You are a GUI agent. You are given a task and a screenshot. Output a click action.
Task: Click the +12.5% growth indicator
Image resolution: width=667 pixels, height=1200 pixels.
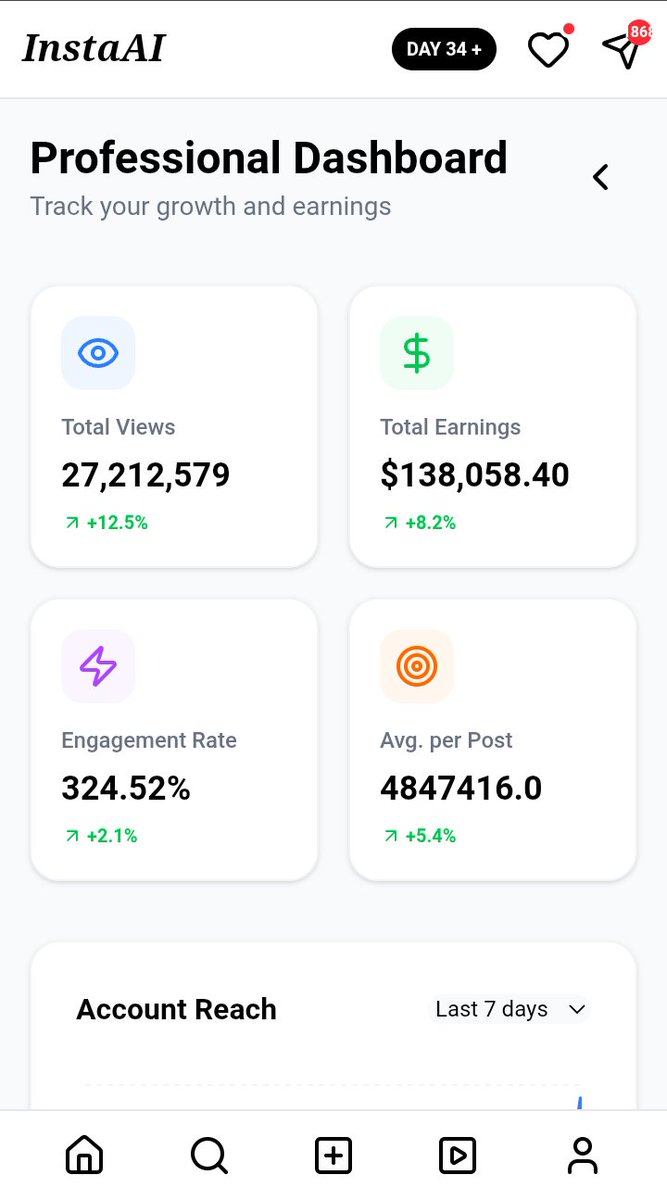[x=105, y=522]
